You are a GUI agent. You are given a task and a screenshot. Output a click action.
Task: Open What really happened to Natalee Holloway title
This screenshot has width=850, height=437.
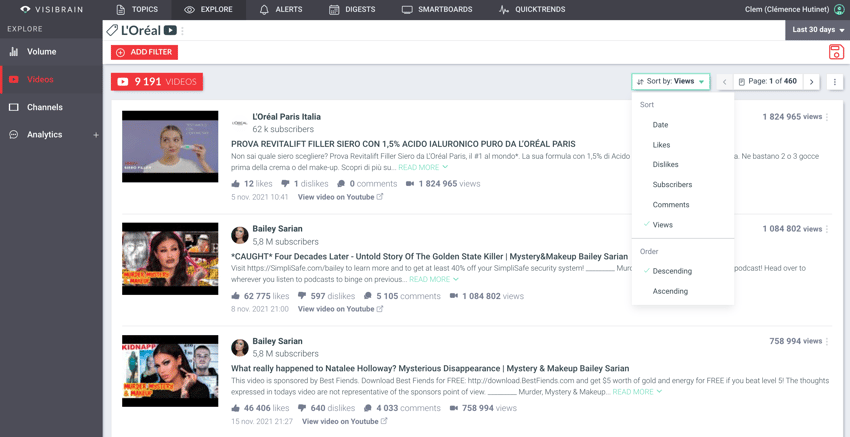[x=430, y=368]
